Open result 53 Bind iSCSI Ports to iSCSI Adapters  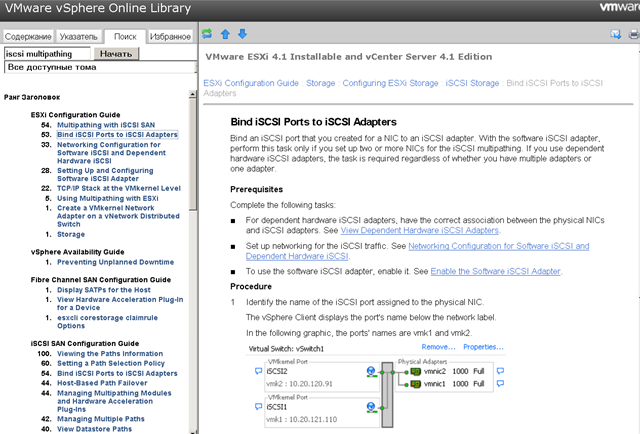(117, 135)
